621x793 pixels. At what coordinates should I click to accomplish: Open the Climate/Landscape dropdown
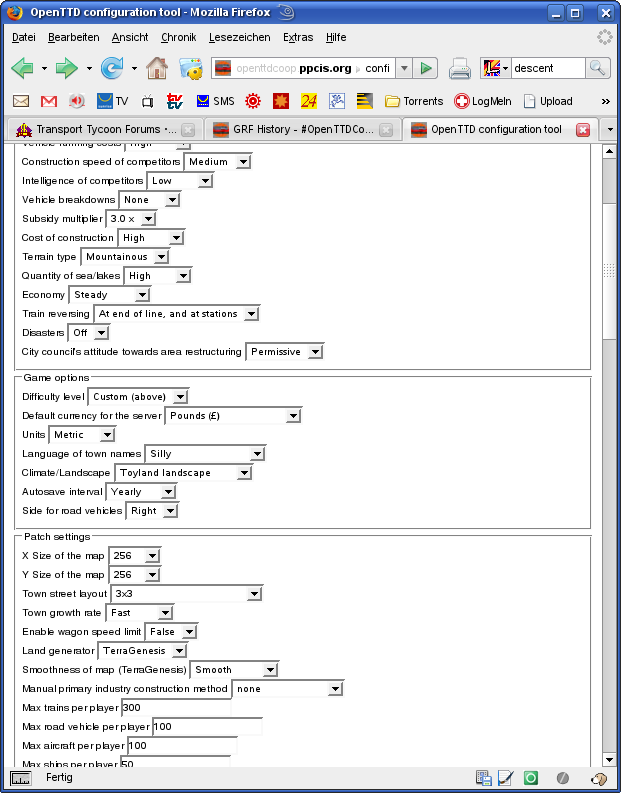(x=184, y=473)
